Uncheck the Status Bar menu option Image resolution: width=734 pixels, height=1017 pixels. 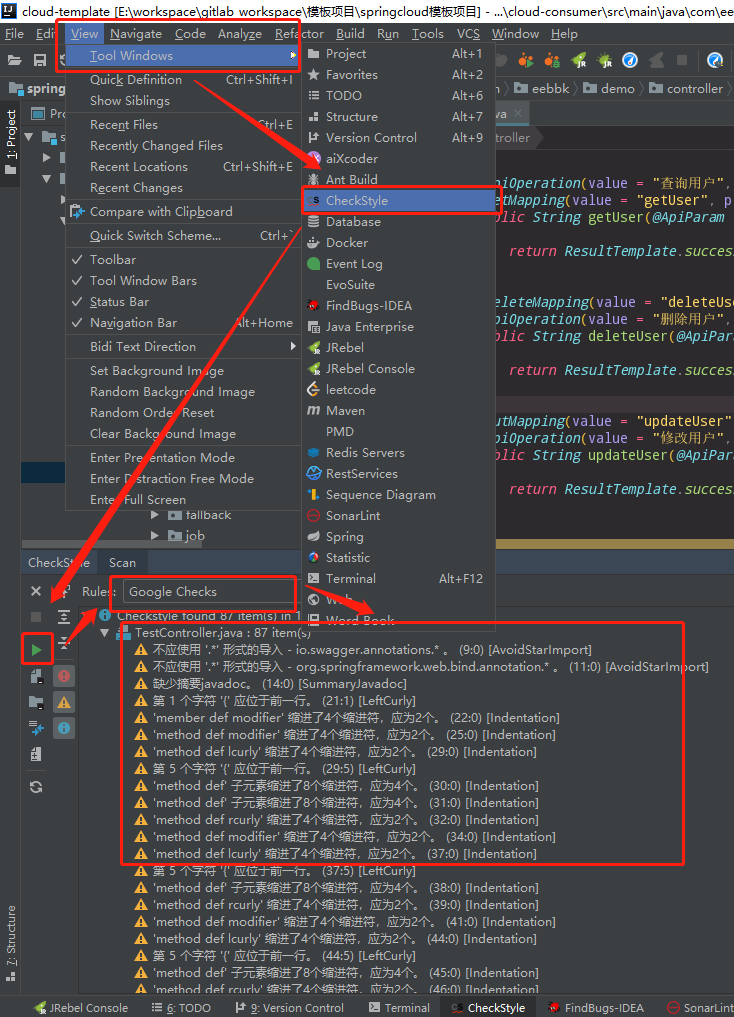coord(119,302)
